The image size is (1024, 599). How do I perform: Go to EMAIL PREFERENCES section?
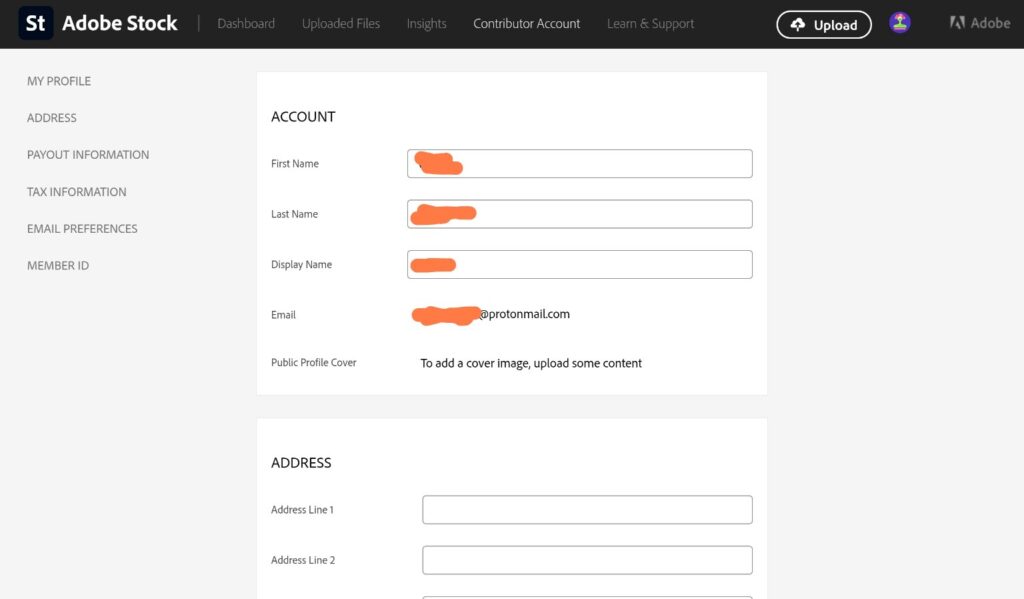tap(82, 229)
